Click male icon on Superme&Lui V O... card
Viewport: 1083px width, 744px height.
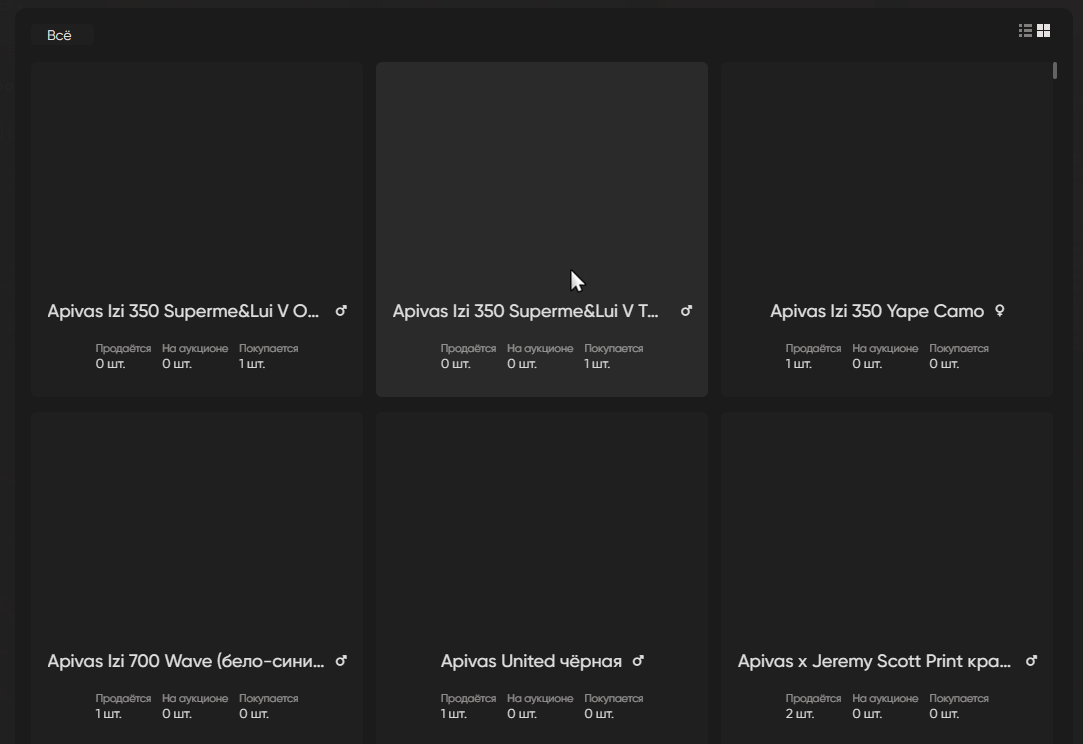(x=341, y=311)
